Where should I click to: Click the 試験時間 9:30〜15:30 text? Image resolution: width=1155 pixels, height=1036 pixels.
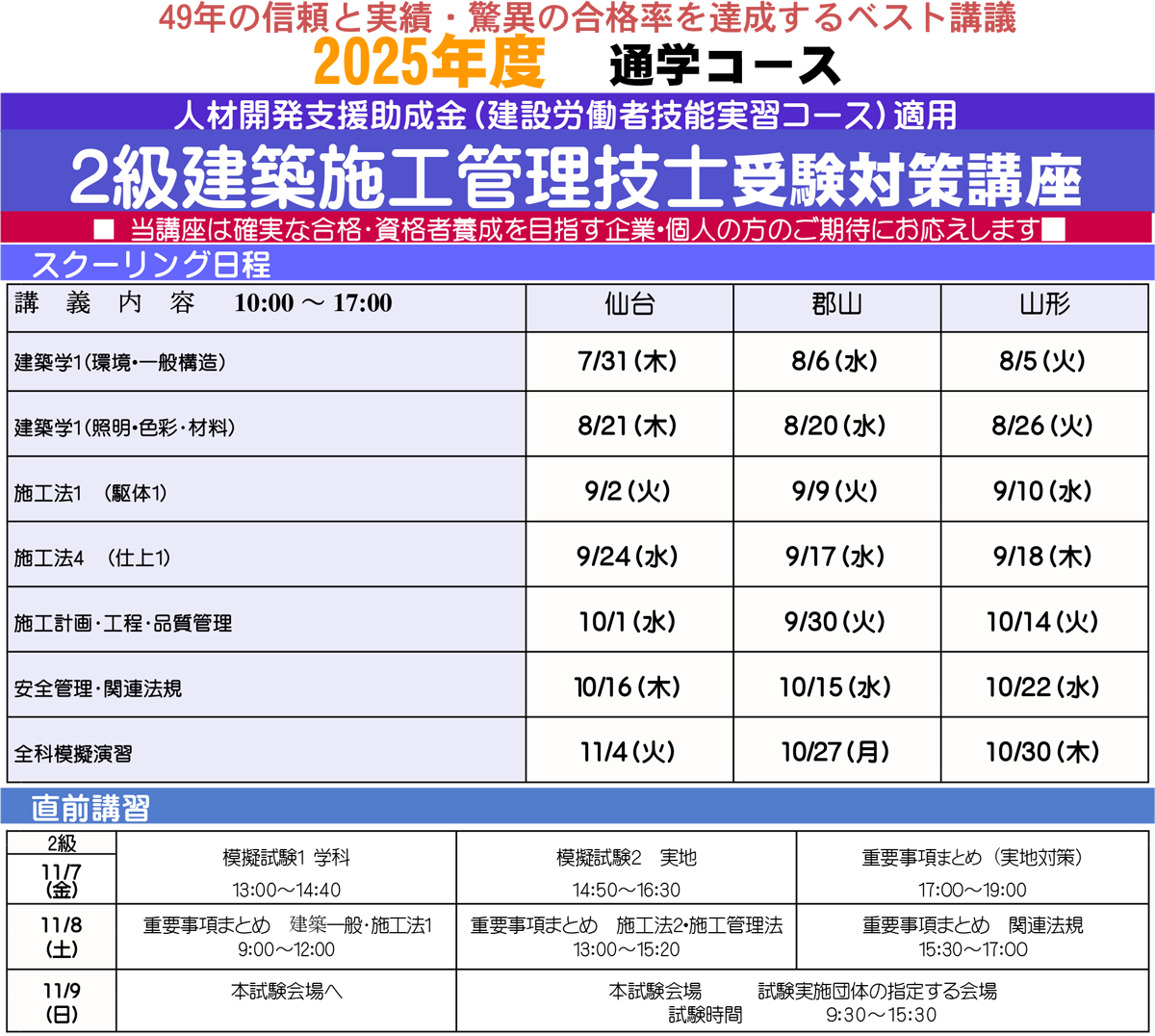pyautogui.click(x=803, y=1015)
